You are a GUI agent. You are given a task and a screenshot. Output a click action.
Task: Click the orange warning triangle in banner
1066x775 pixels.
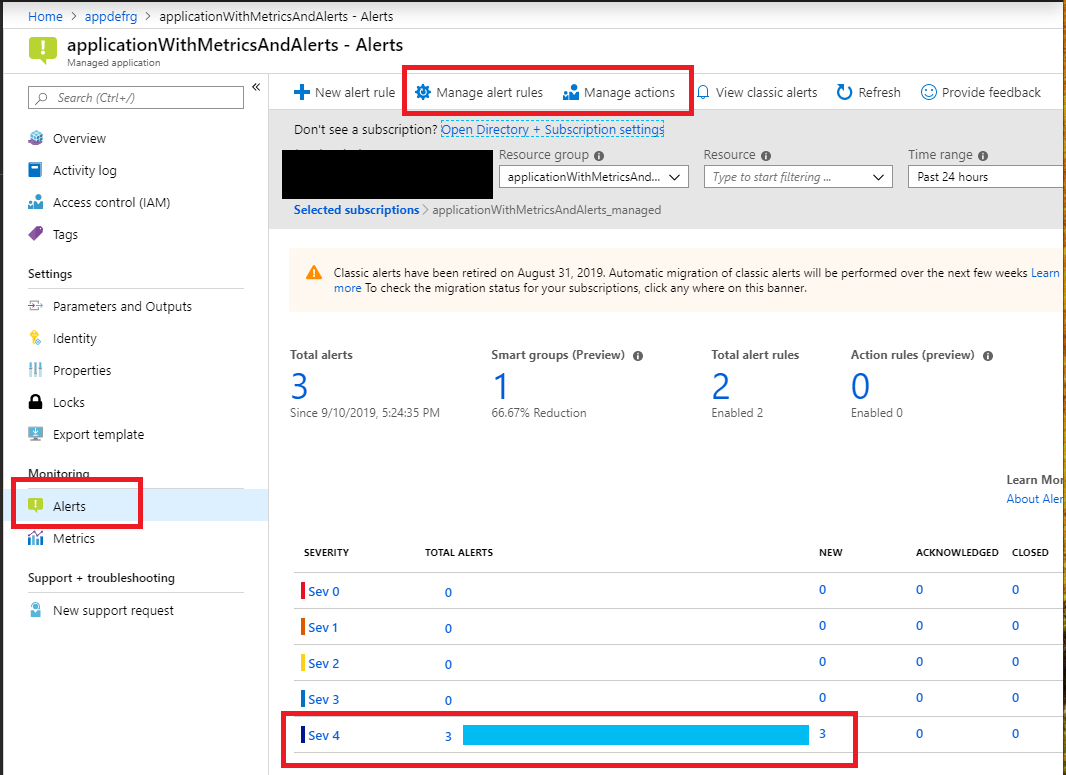pos(313,273)
